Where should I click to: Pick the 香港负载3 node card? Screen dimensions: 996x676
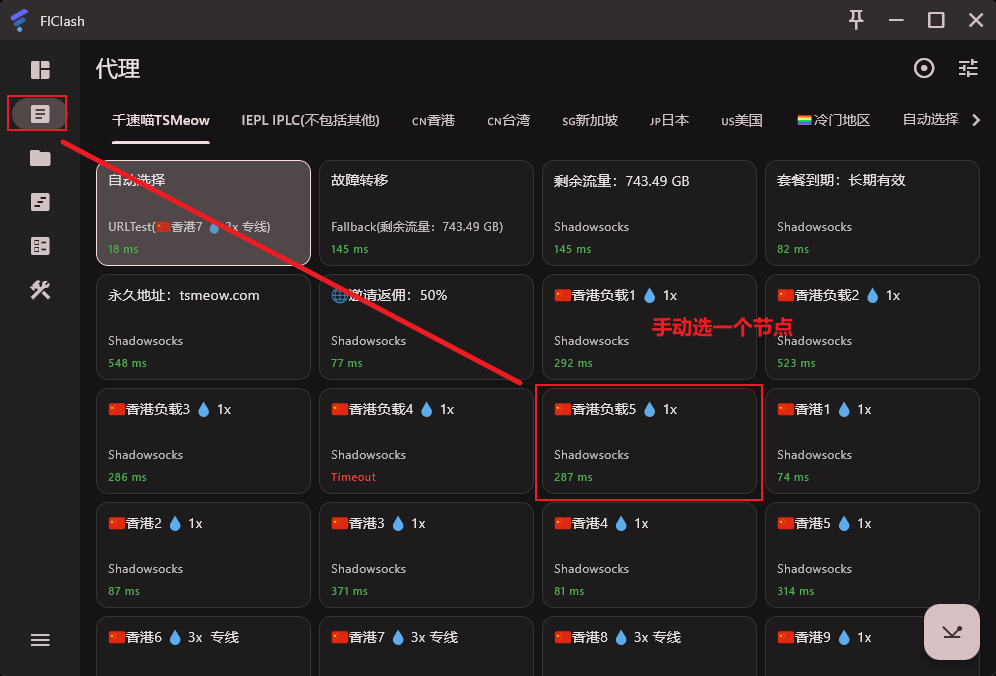[203, 441]
